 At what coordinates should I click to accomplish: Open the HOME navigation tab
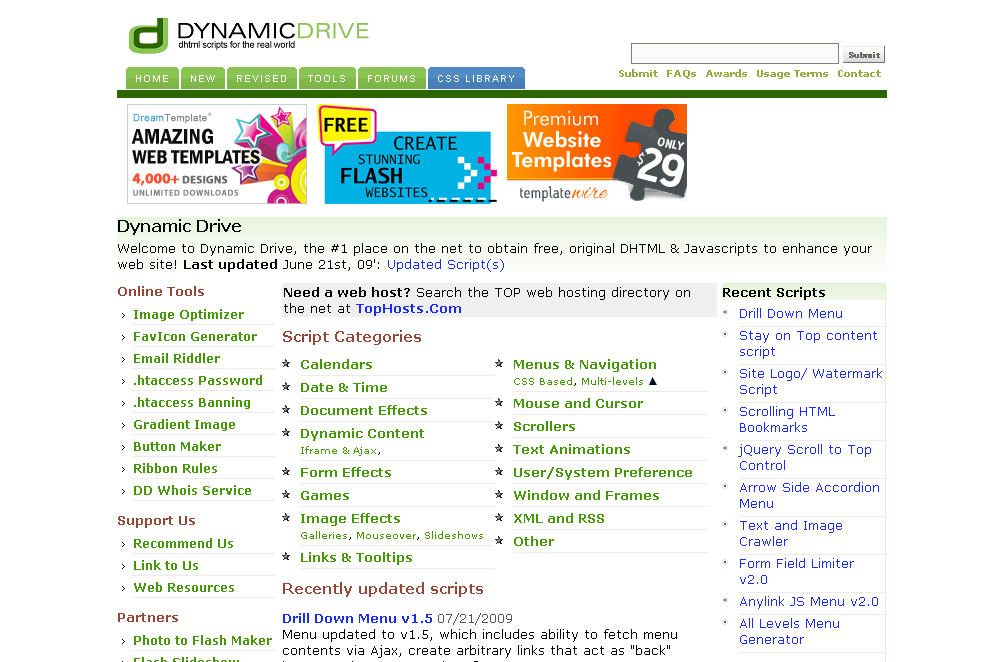152,79
